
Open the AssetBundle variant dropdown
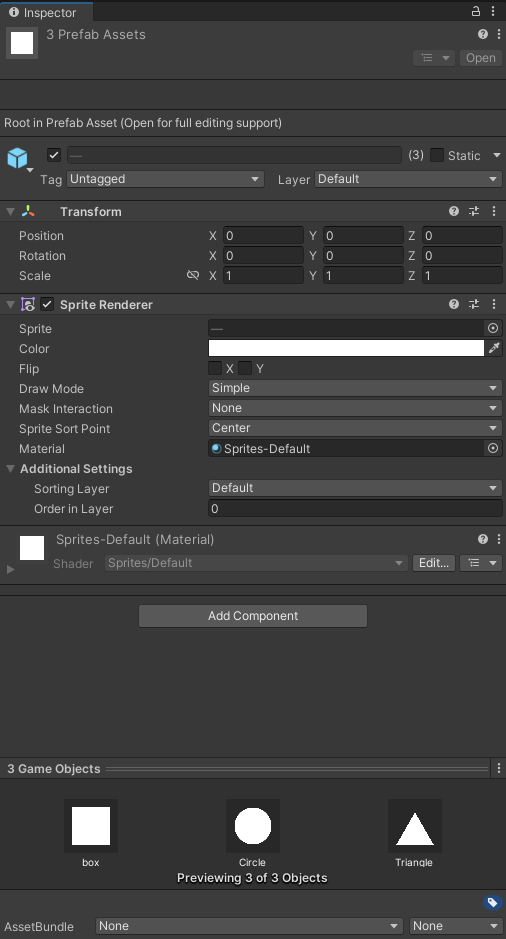[x=456, y=926]
